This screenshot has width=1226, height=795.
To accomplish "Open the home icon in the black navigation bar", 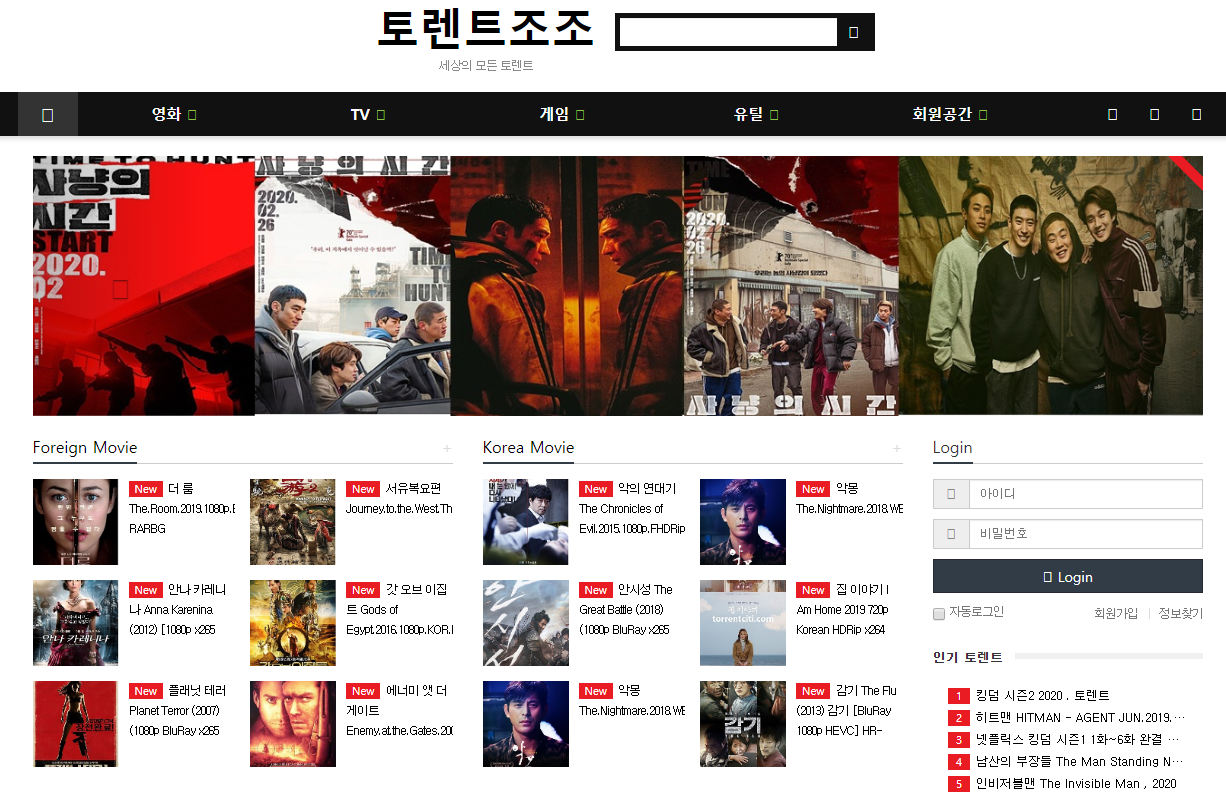I will tap(47, 115).
